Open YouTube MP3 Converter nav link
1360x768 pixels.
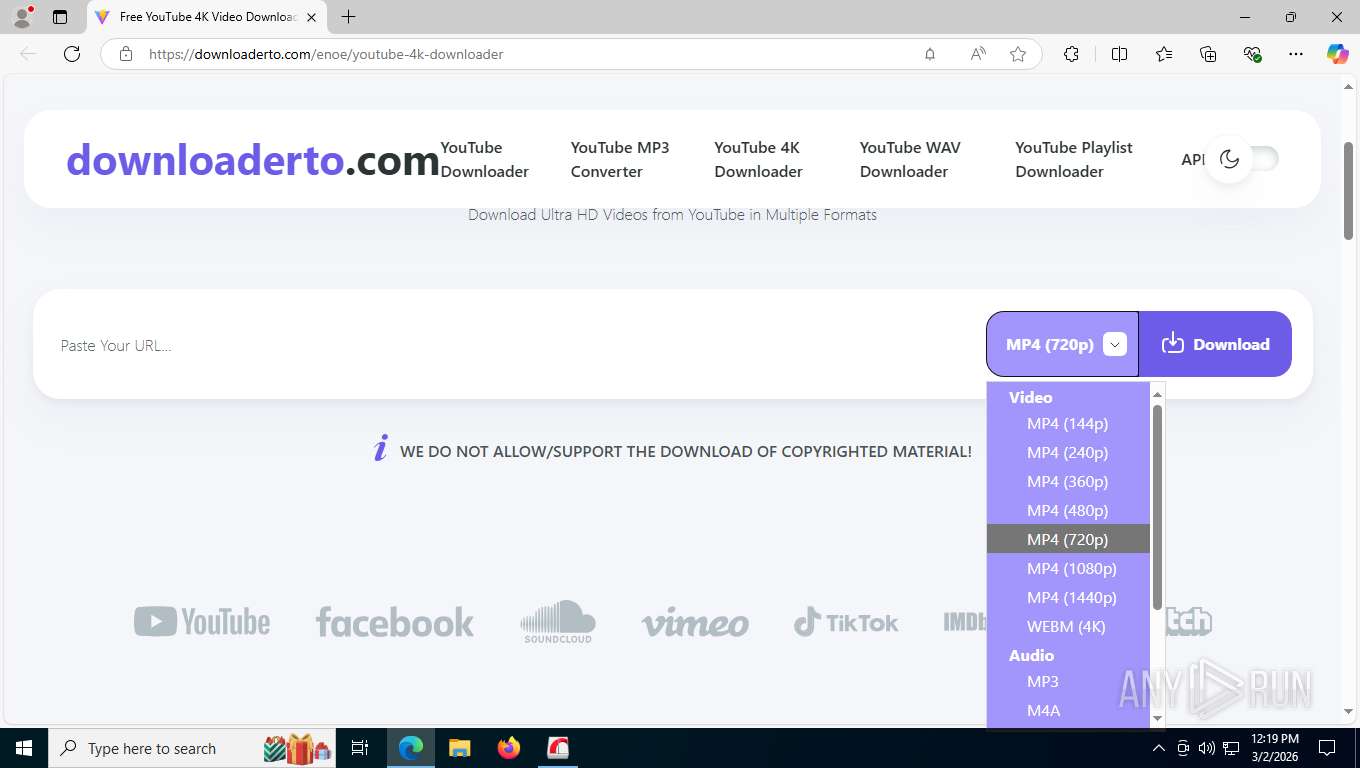click(x=619, y=159)
